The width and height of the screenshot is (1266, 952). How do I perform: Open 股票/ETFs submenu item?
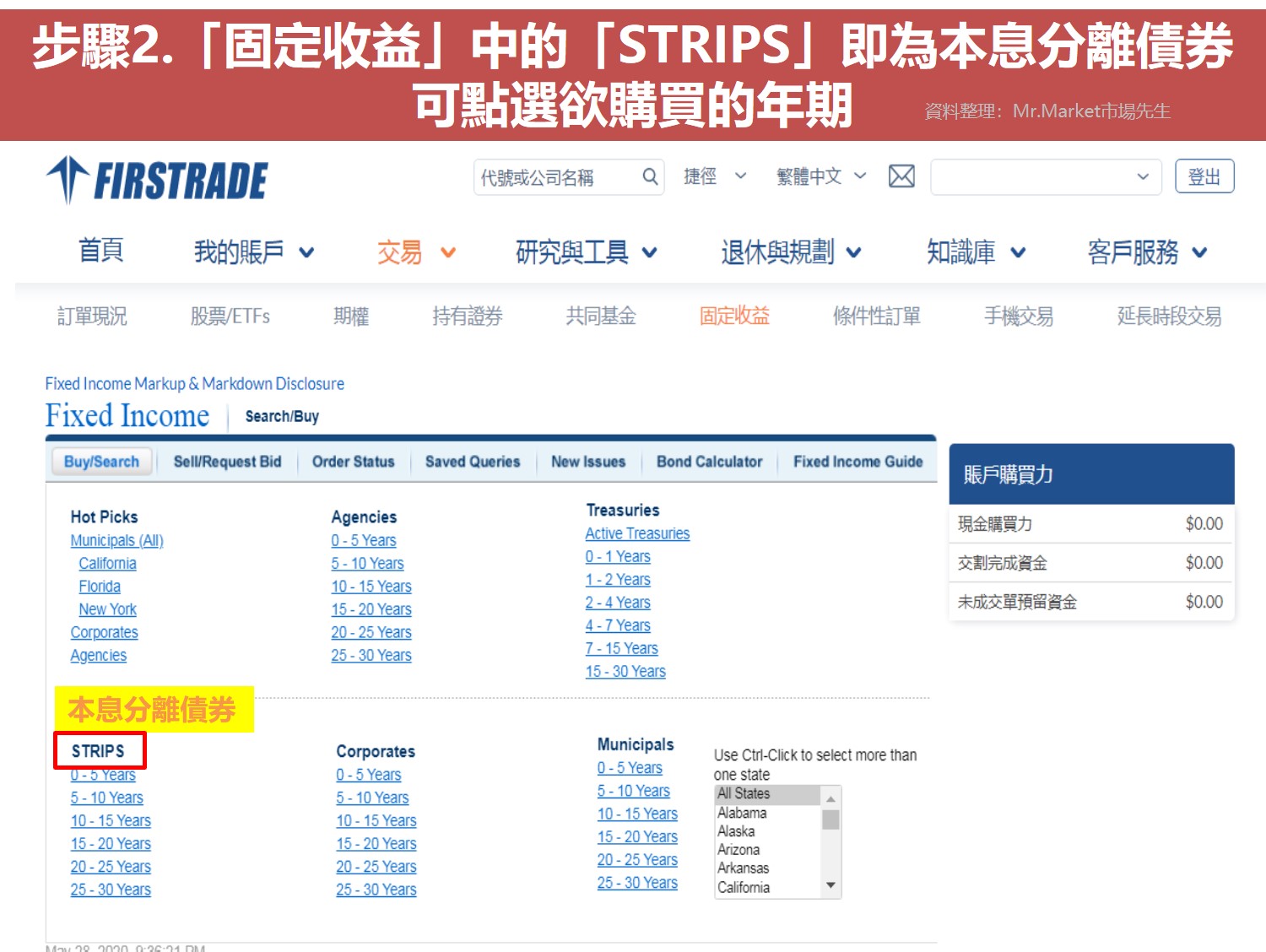point(230,316)
